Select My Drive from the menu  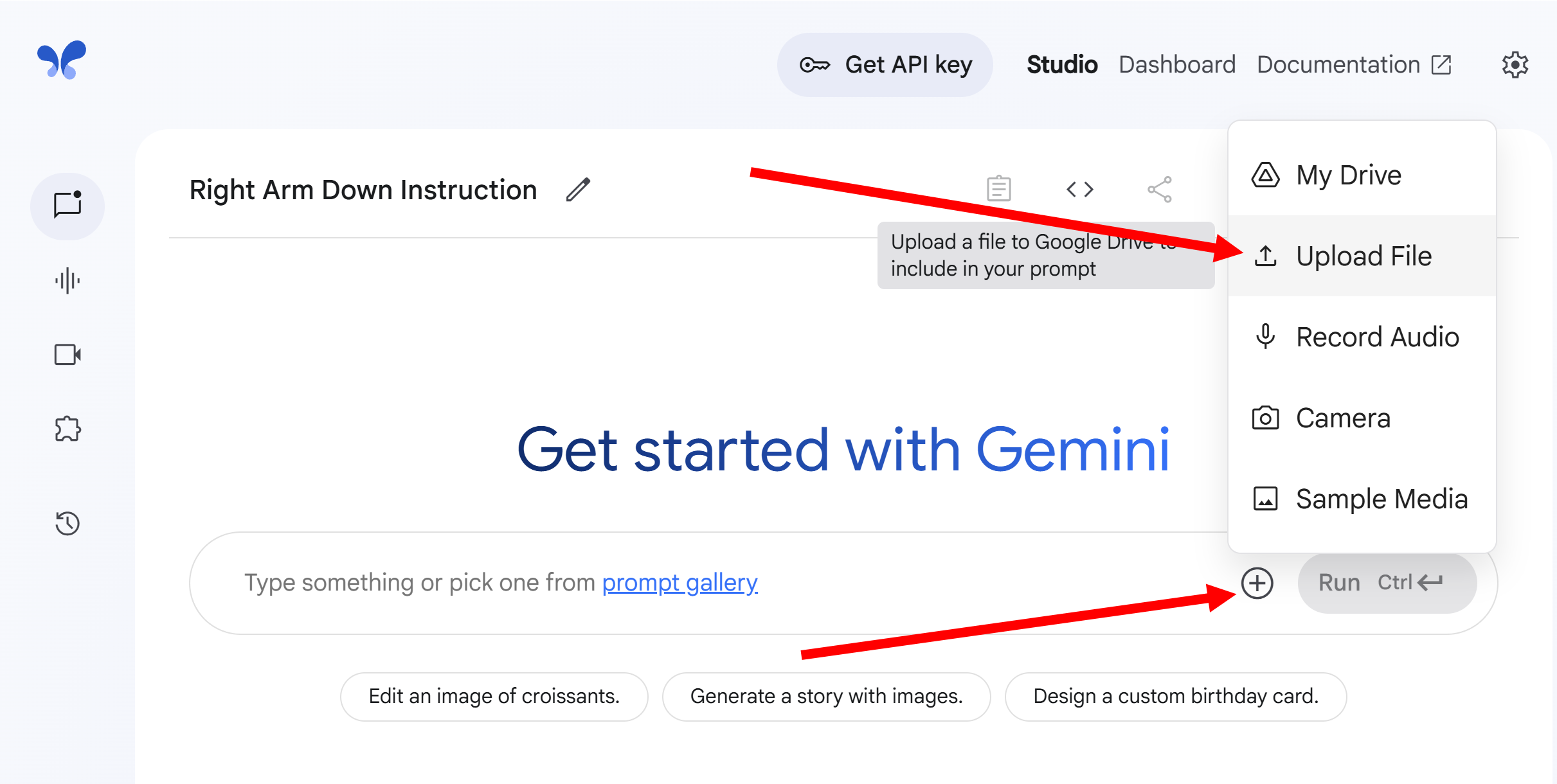pos(1348,175)
